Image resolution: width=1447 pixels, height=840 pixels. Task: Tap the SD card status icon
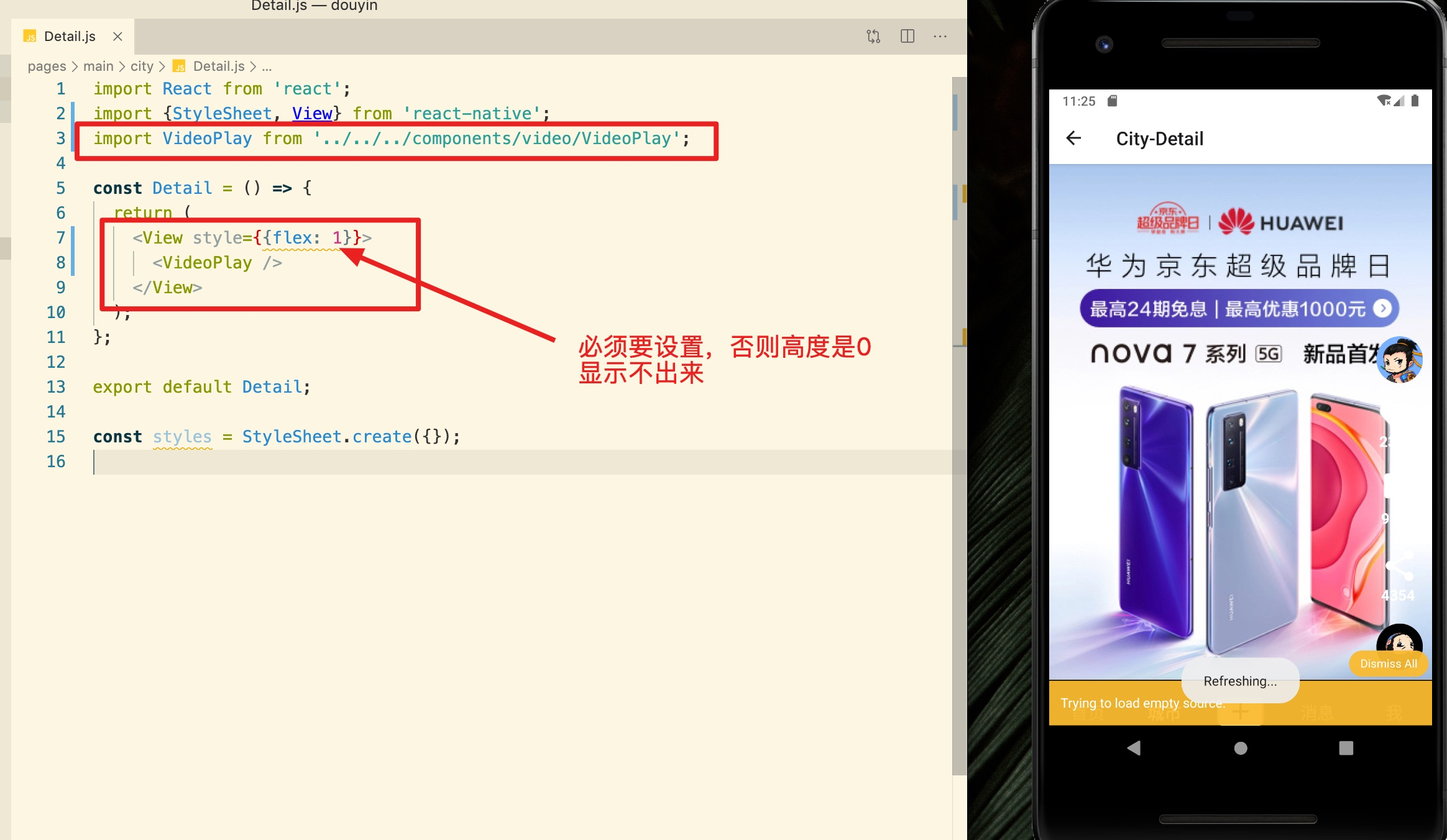tap(1113, 101)
